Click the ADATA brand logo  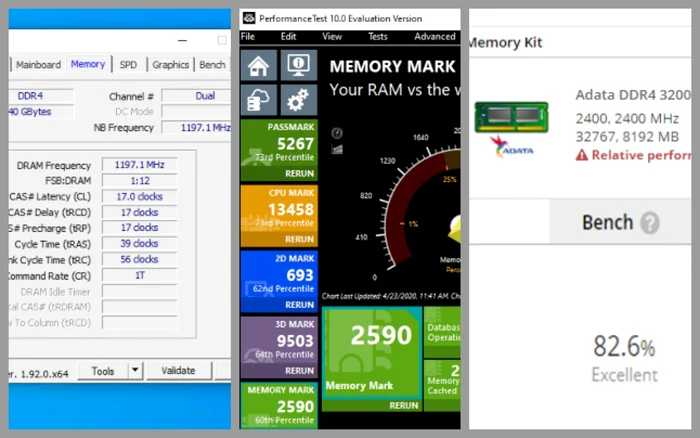(512, 147)
